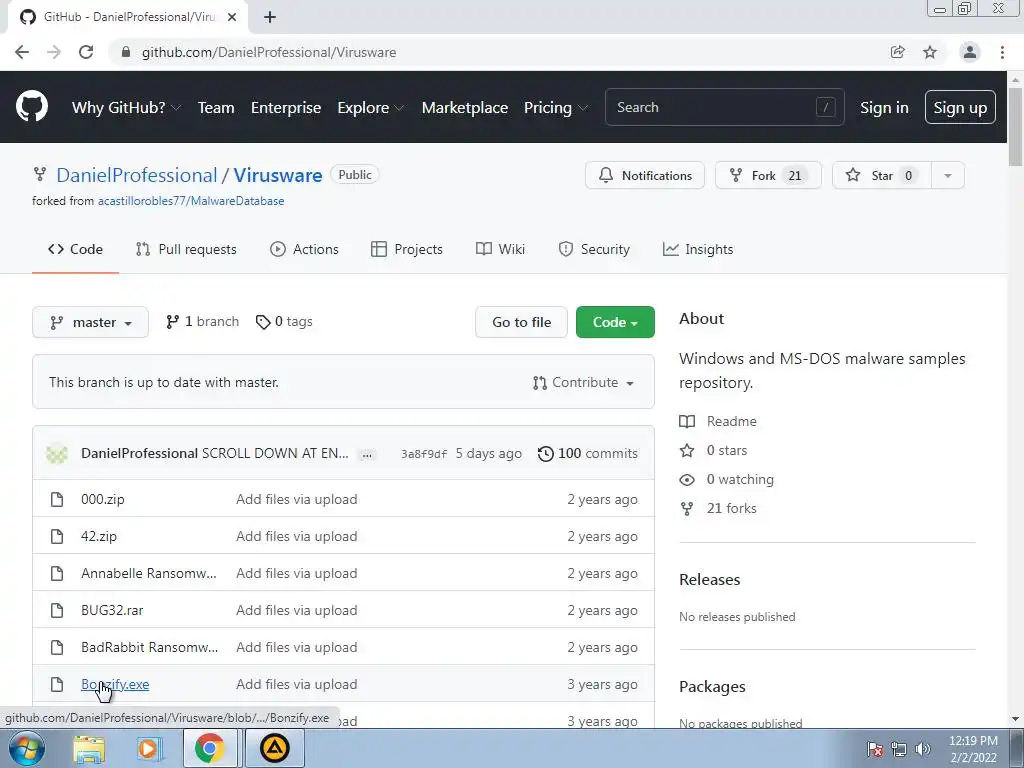Go back with browser back arrow
The image size is (1024, 768).
[22, 52]
